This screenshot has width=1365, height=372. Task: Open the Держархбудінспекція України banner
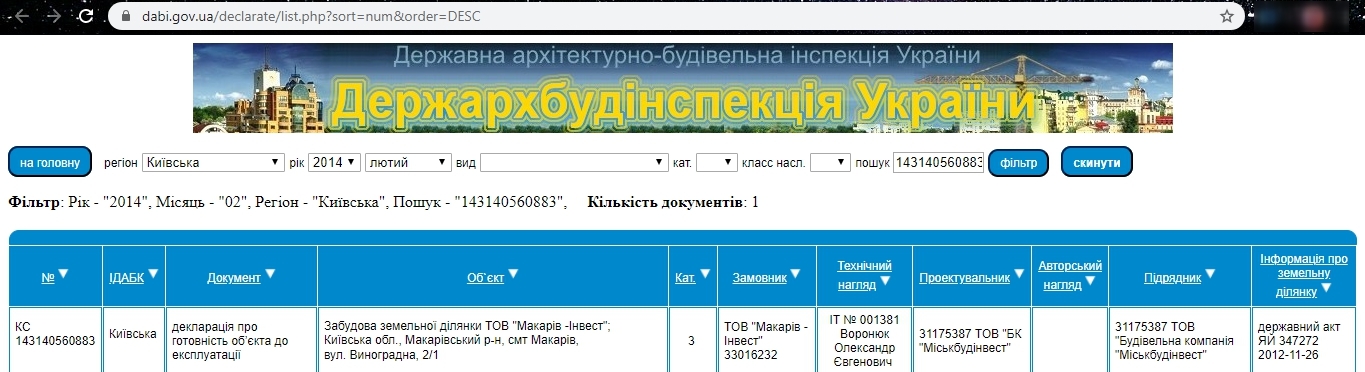pos(682,88)
